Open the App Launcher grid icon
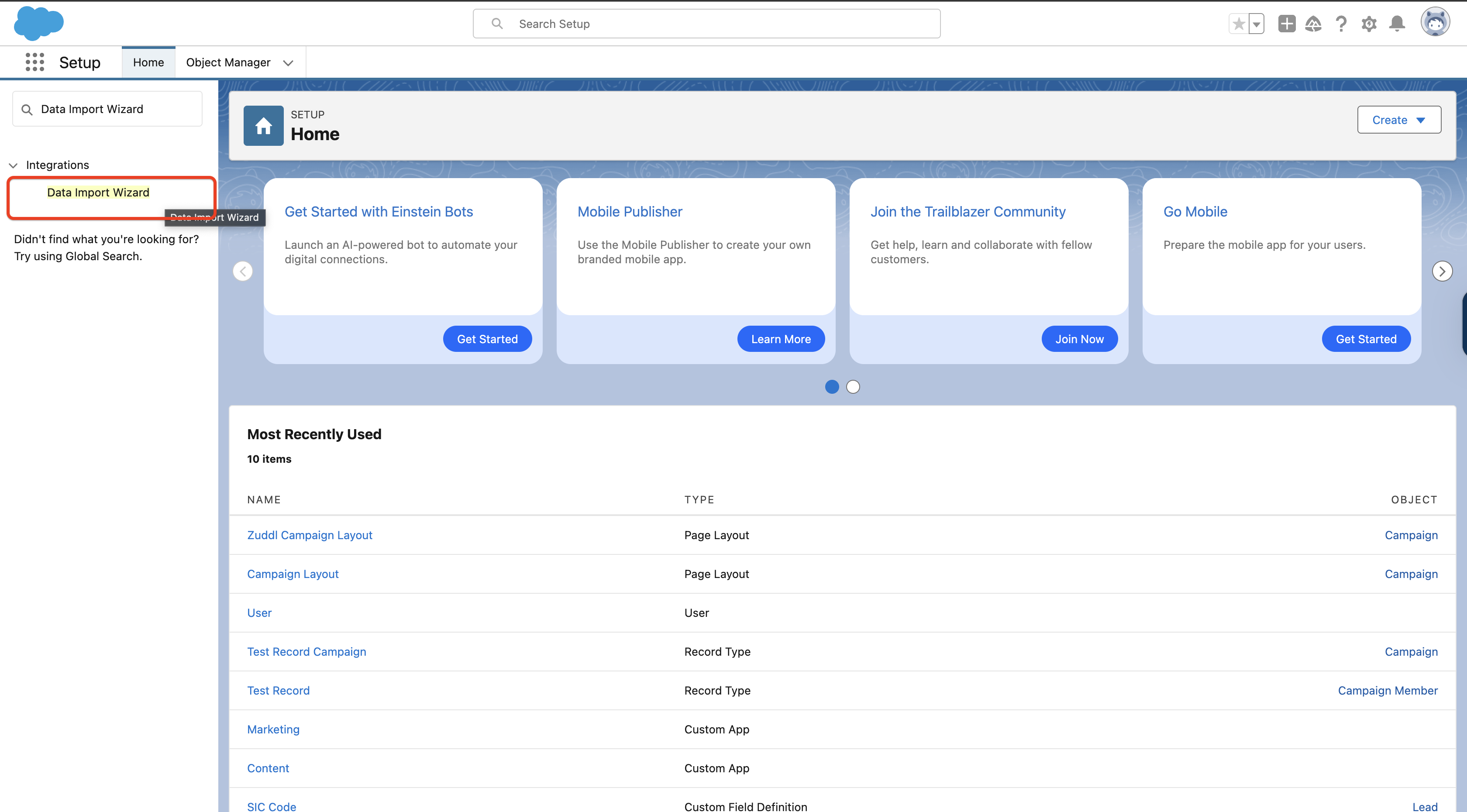The width and height of the screenshot is (1467, 812). [x=35, y=62]
